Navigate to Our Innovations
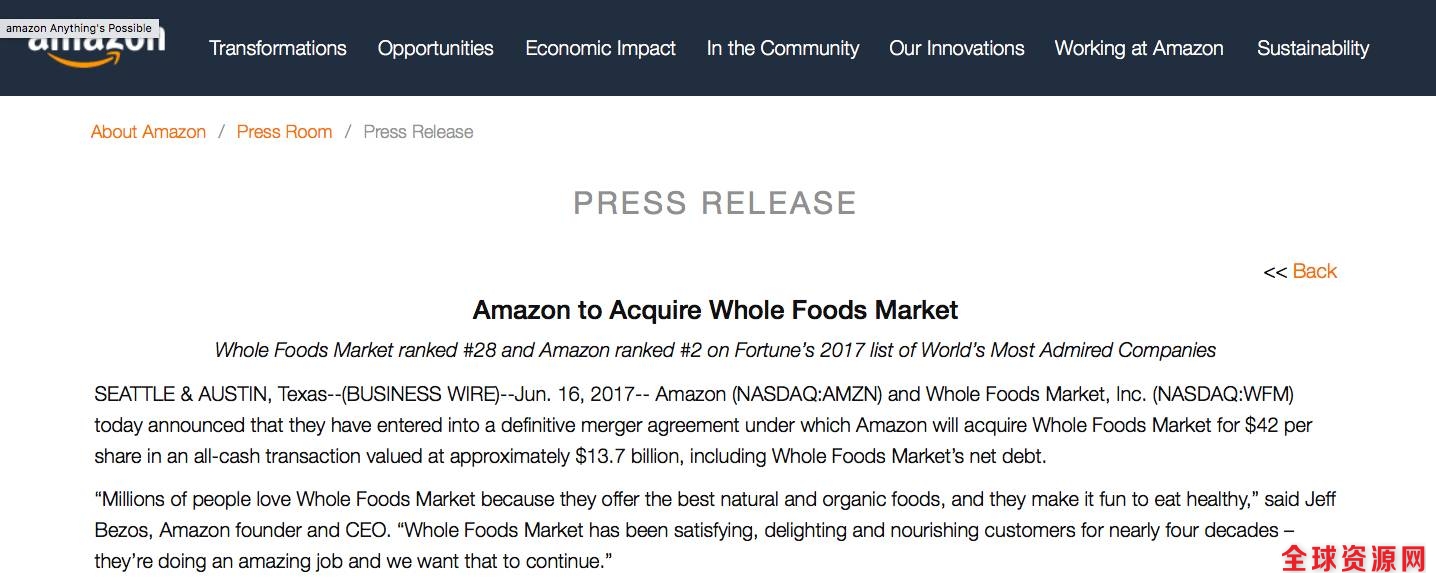 [x=957, y=48]
